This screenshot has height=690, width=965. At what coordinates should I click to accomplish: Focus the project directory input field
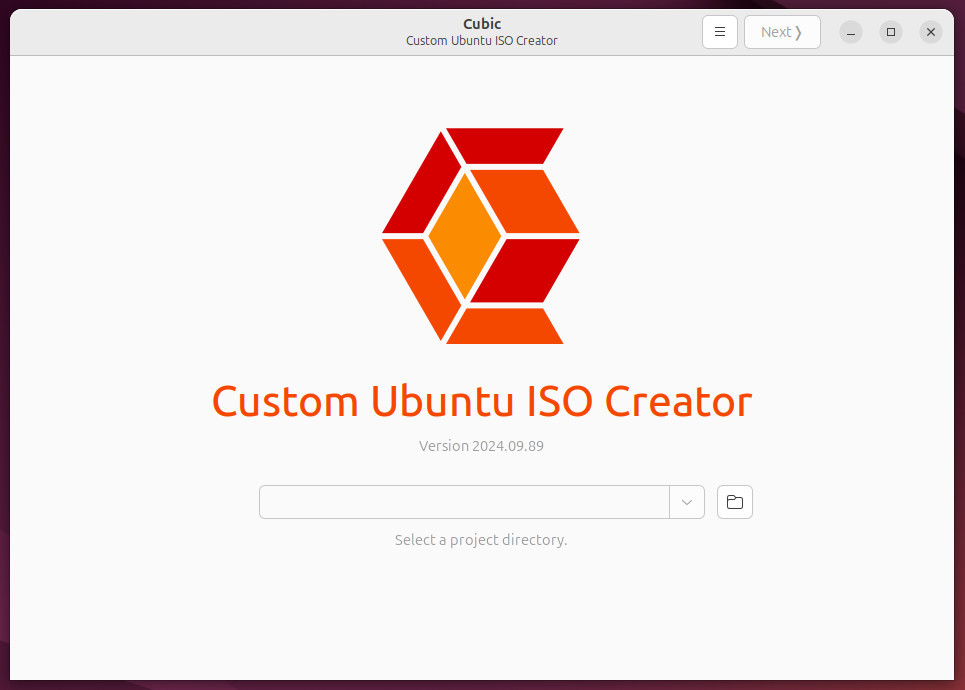(x=464, y=502)
